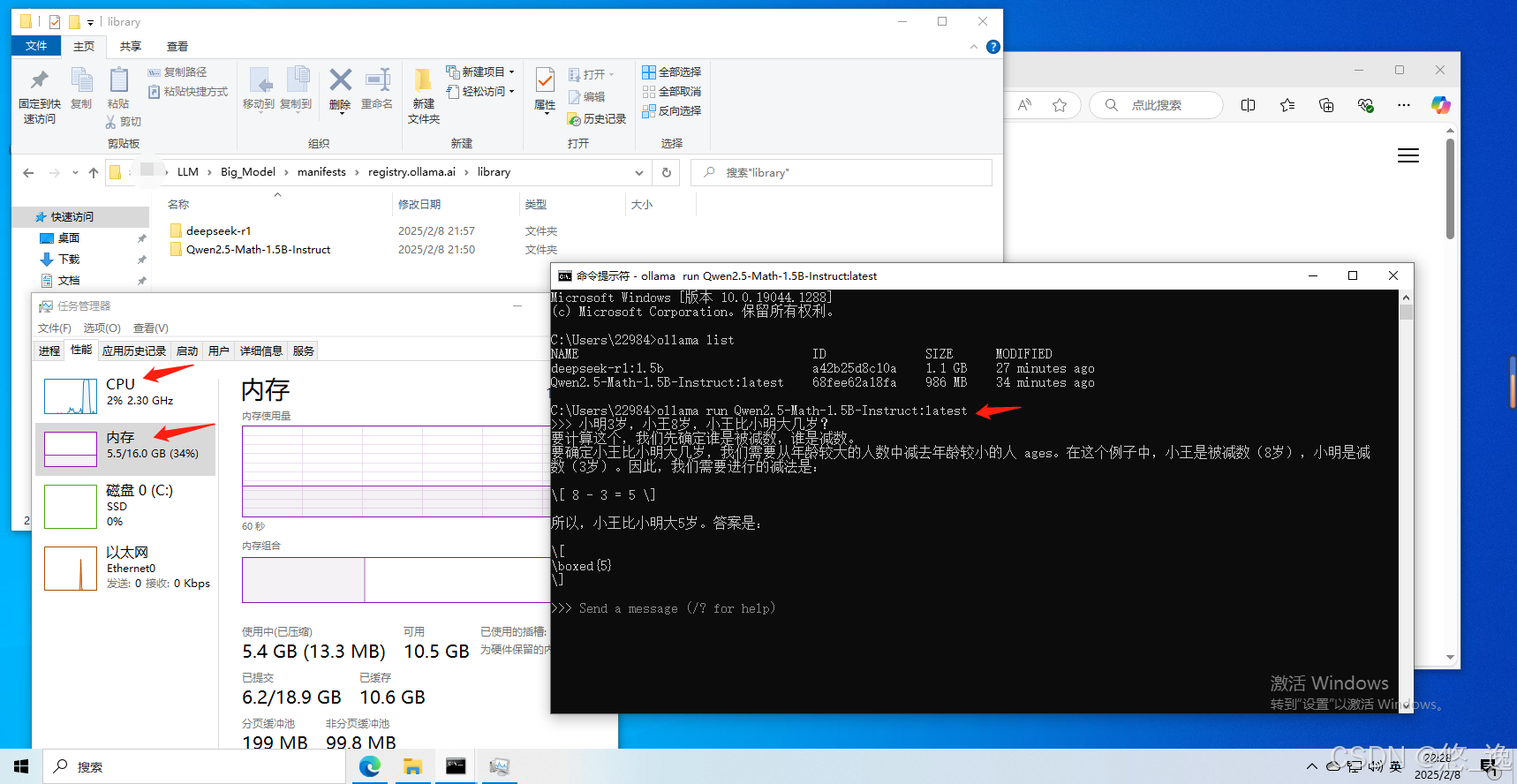
Task: Switch to Startup tab in Task Manager
Action: point(187,351)
